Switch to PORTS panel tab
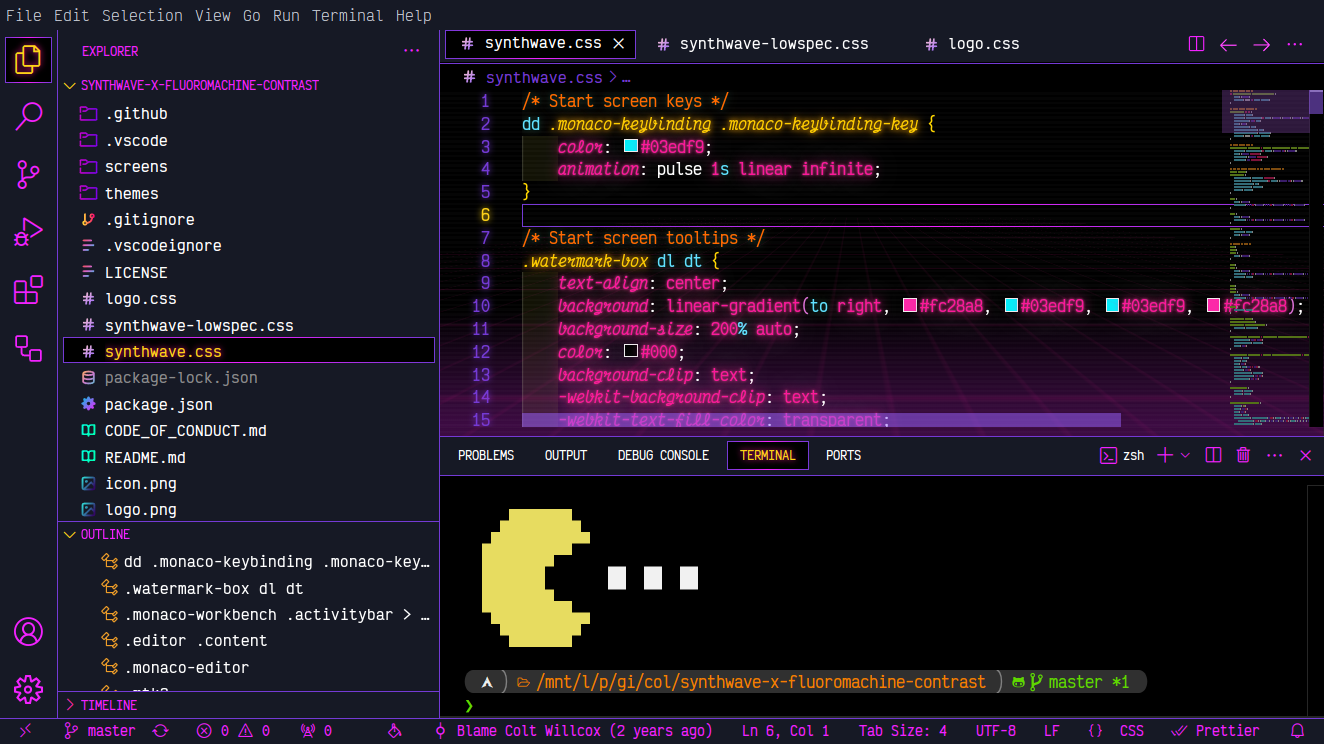The width and height of the screenshot is (1324, 744). click(843, 455)
